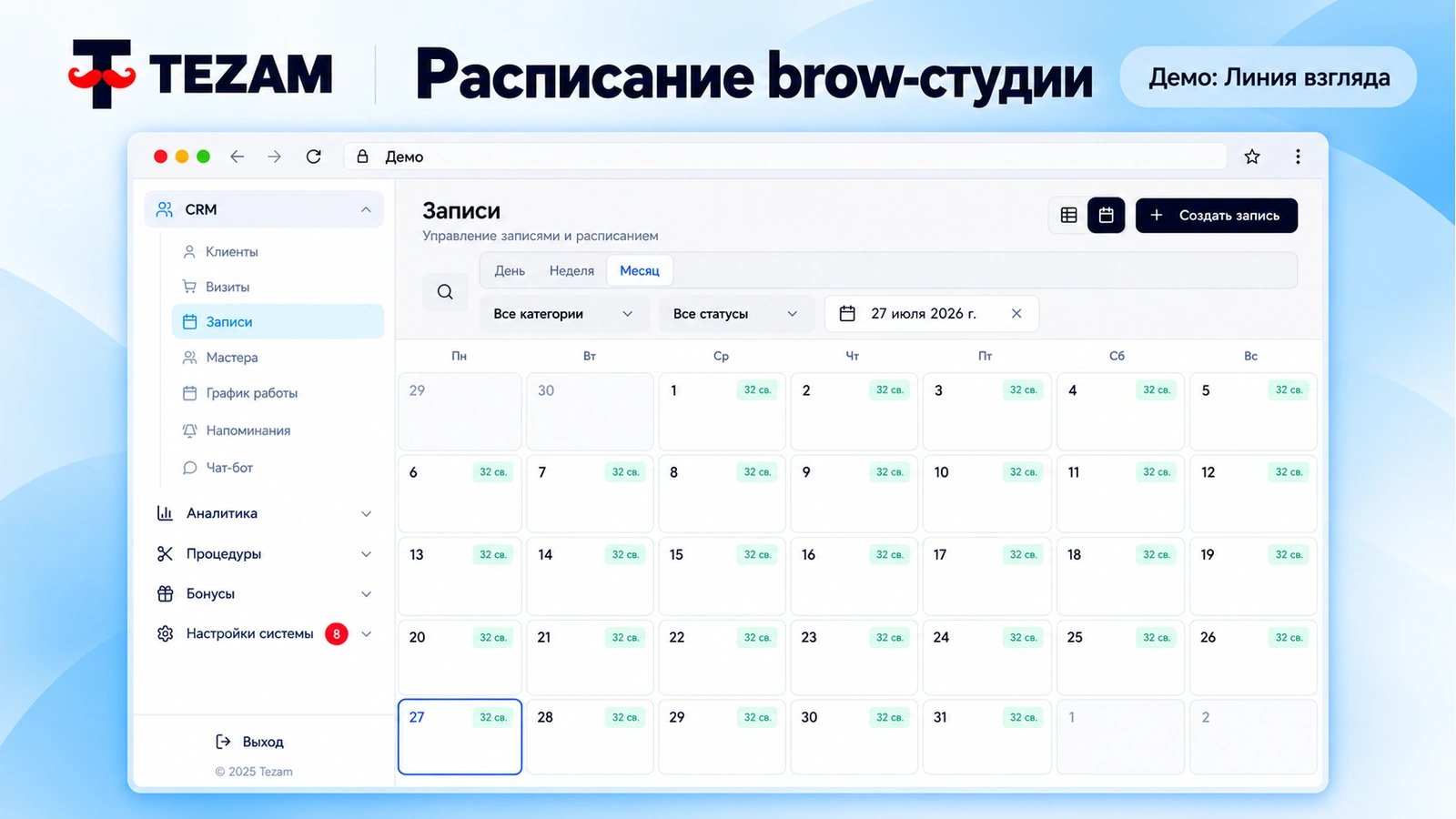Click the Создать запись button
The height and width of the screenshot is (819, 1456).
coord(1217,216)
